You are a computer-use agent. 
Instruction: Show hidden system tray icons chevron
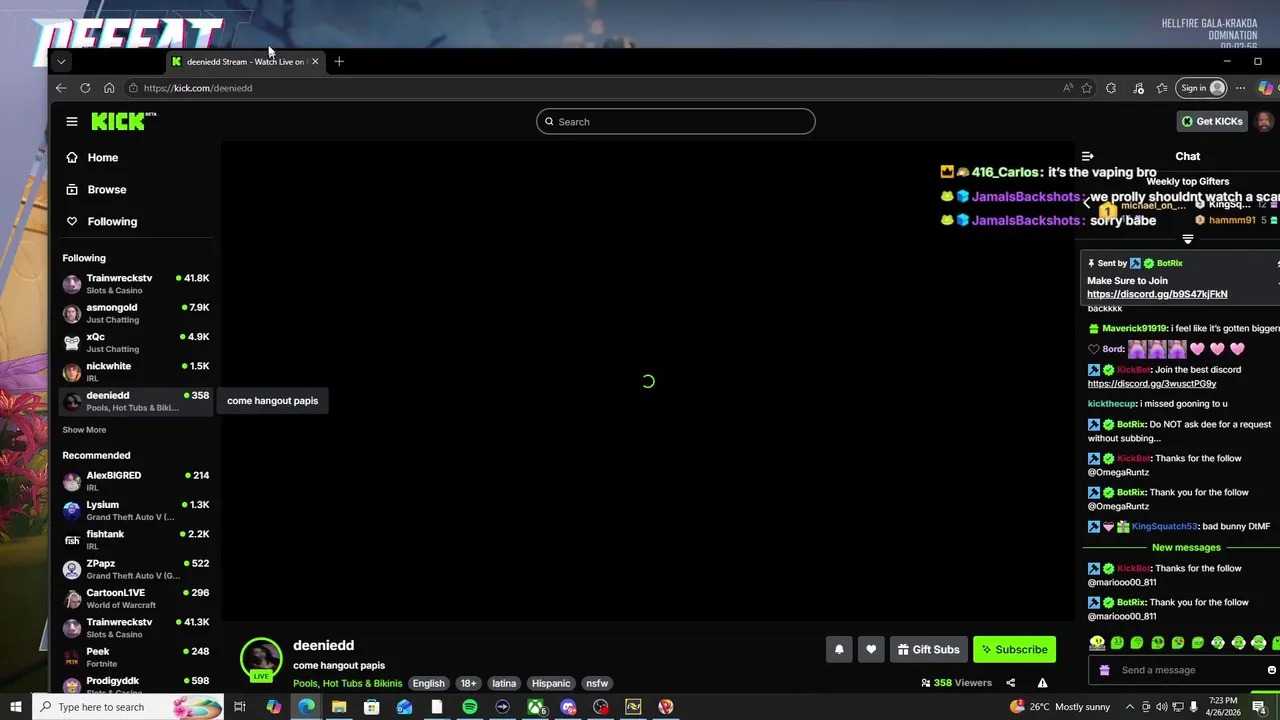point(1130,707)
